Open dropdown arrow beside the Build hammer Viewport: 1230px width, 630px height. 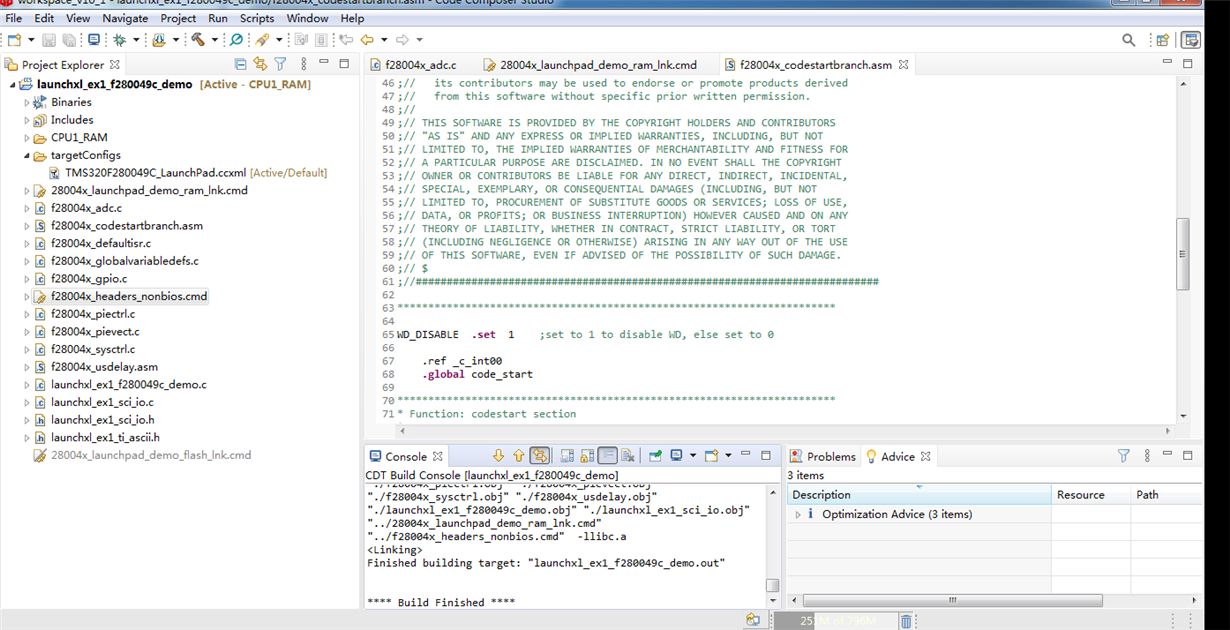(215, 40)
